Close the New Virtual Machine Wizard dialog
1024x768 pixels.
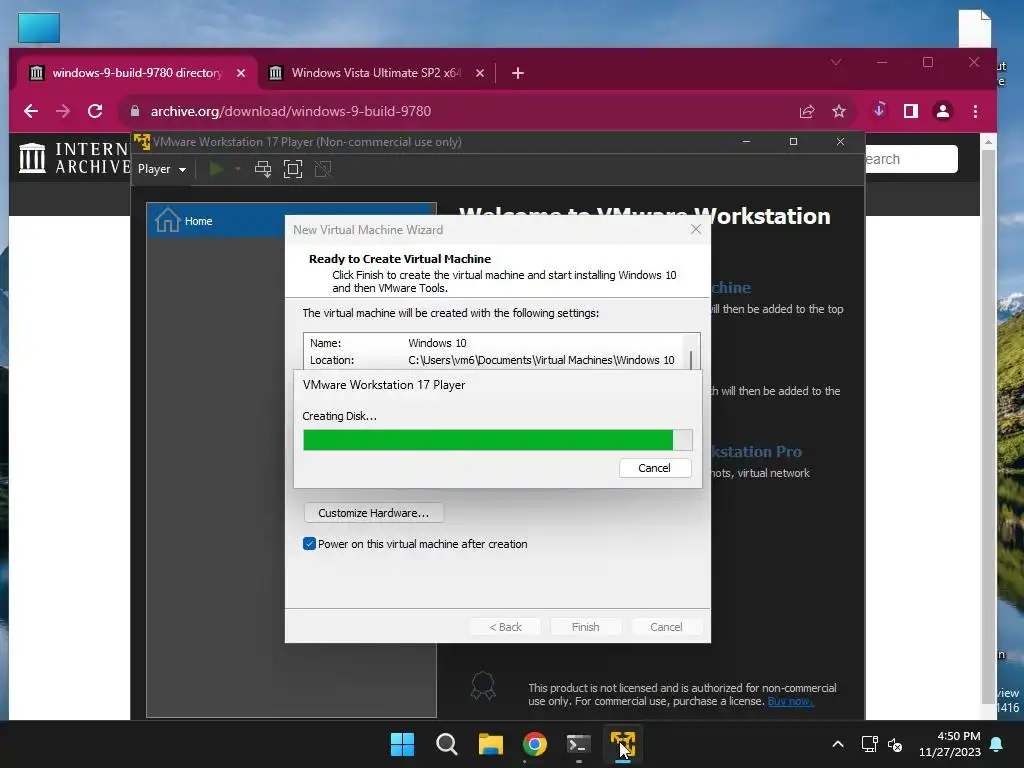click(696, 229)
